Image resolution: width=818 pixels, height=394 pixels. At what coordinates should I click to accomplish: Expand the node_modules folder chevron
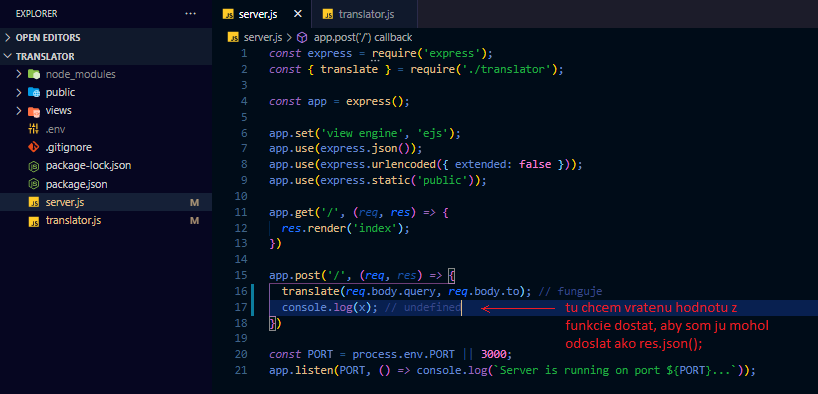pyautogui.click(x=19, y=74)
